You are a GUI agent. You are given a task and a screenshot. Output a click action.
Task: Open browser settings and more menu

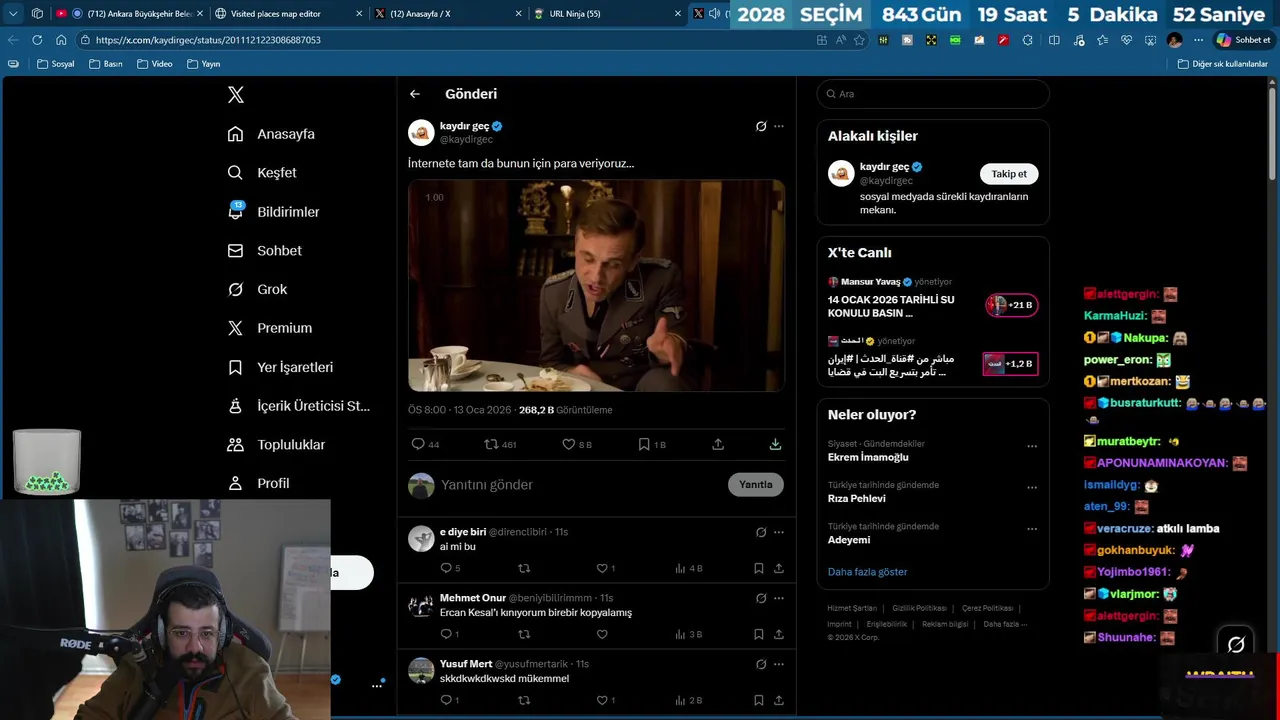pyautogui.click(x=1198, y=40)
